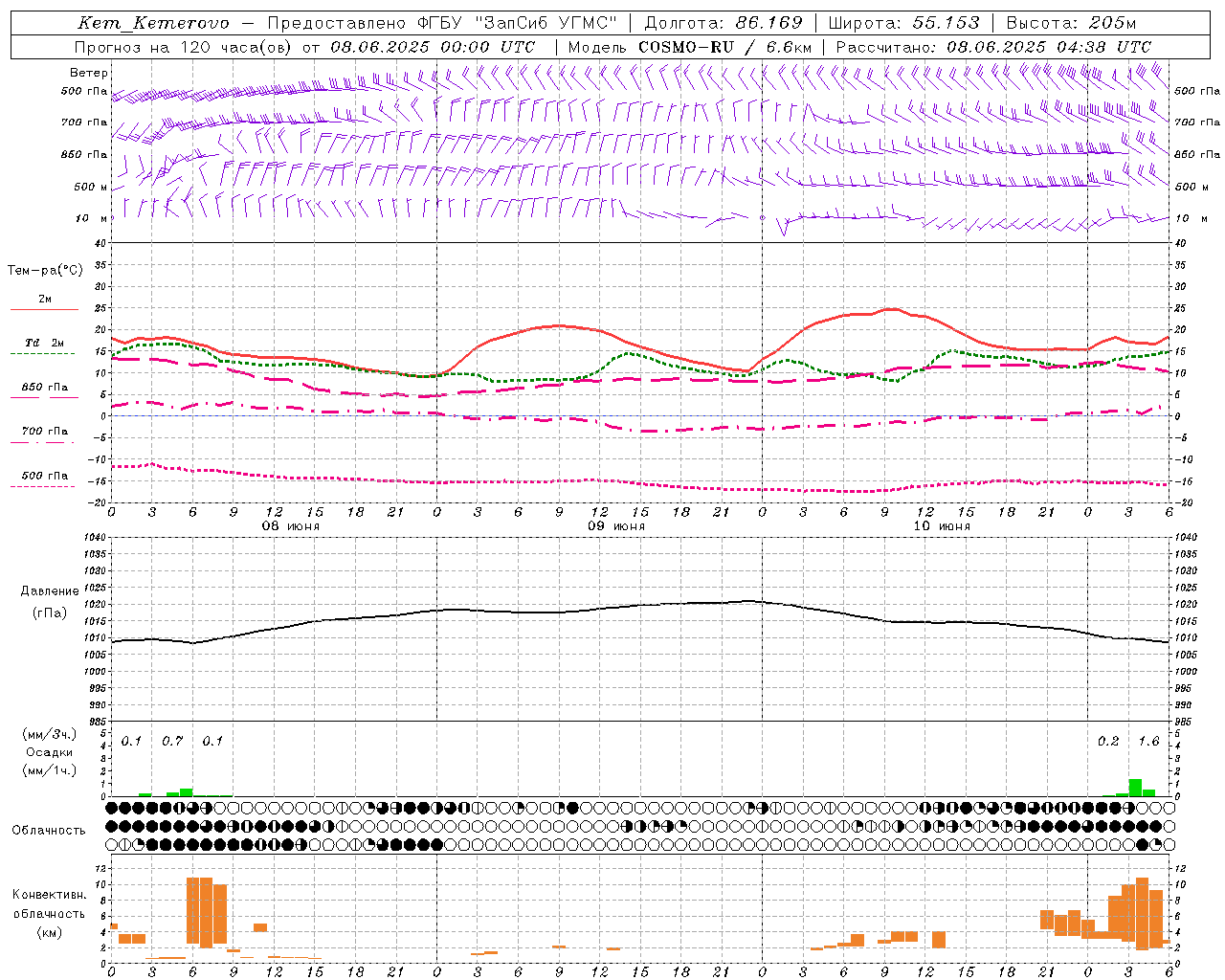Click the forecast start time 08.06.2025 00:00 UTC
Viewport: 1225px width, 980px height.
coord(433,47)
